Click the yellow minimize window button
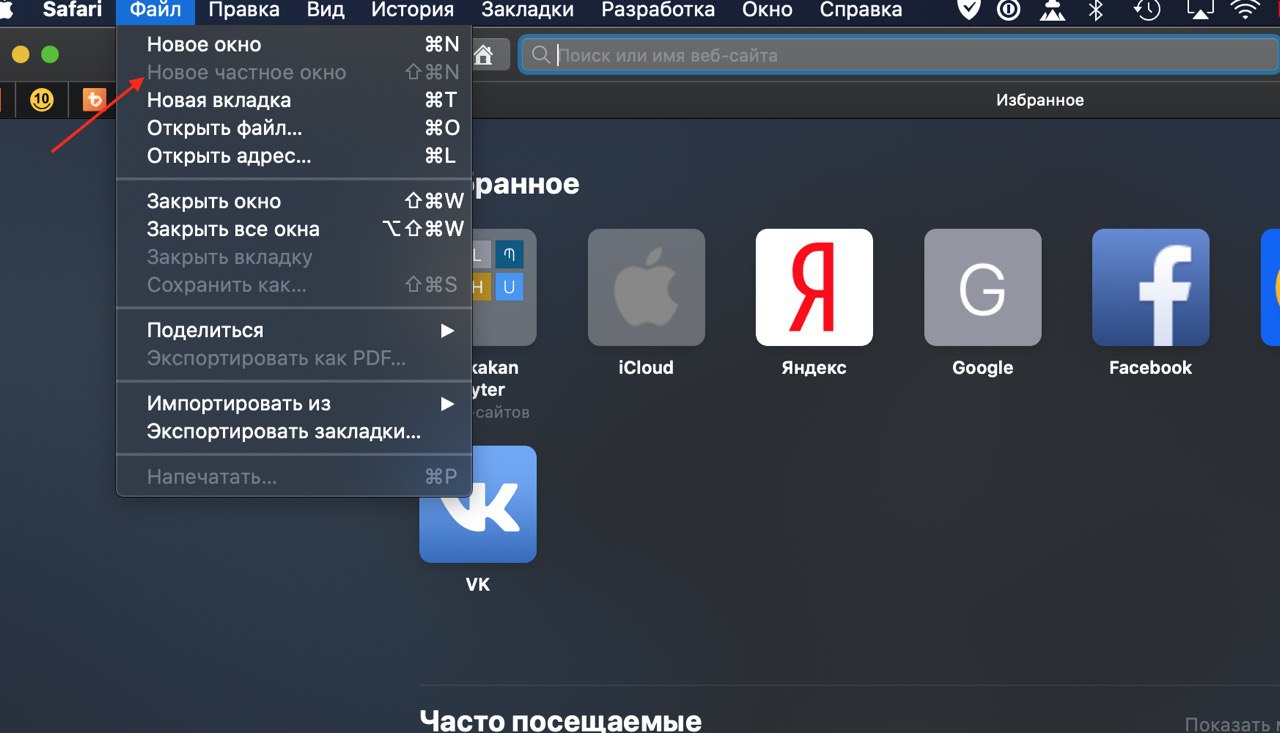The image size is (1280, 733). point(20,55)
